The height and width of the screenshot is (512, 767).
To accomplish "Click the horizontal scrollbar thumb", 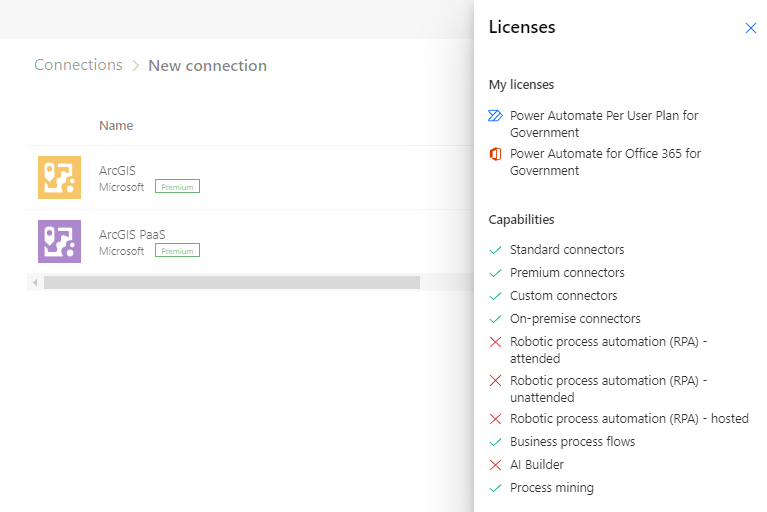I will click(x=231, y=283).
